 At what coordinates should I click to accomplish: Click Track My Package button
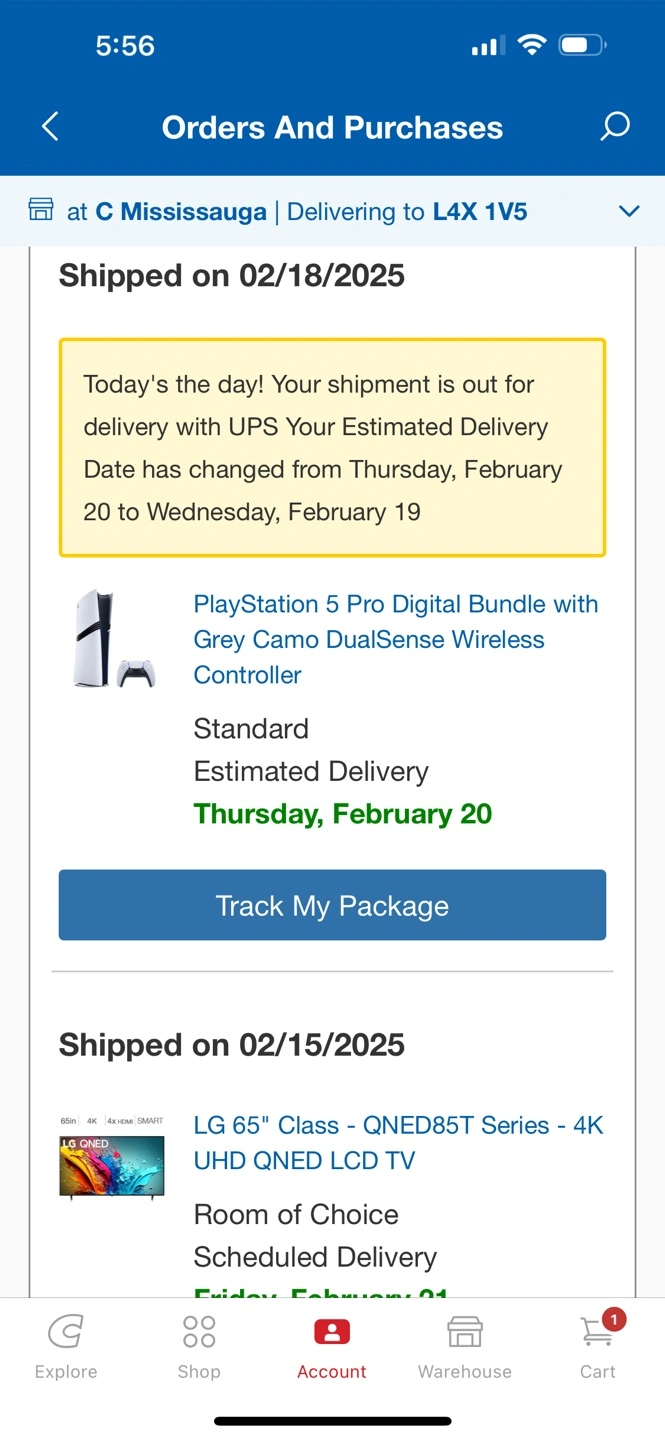point(332,905)
